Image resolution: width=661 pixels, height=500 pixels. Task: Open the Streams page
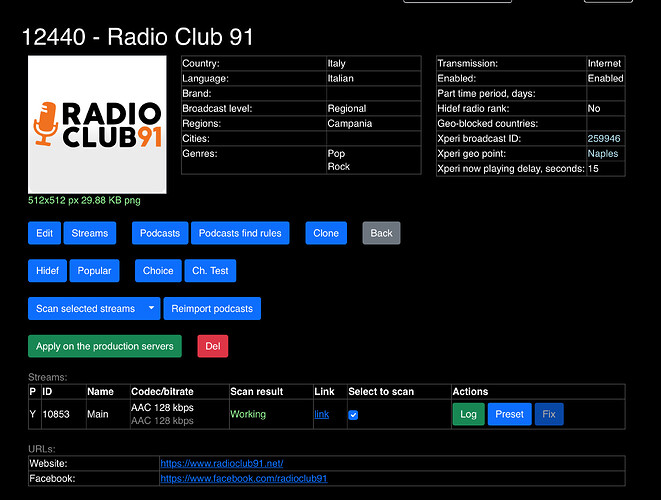click(x=90, y=233)
